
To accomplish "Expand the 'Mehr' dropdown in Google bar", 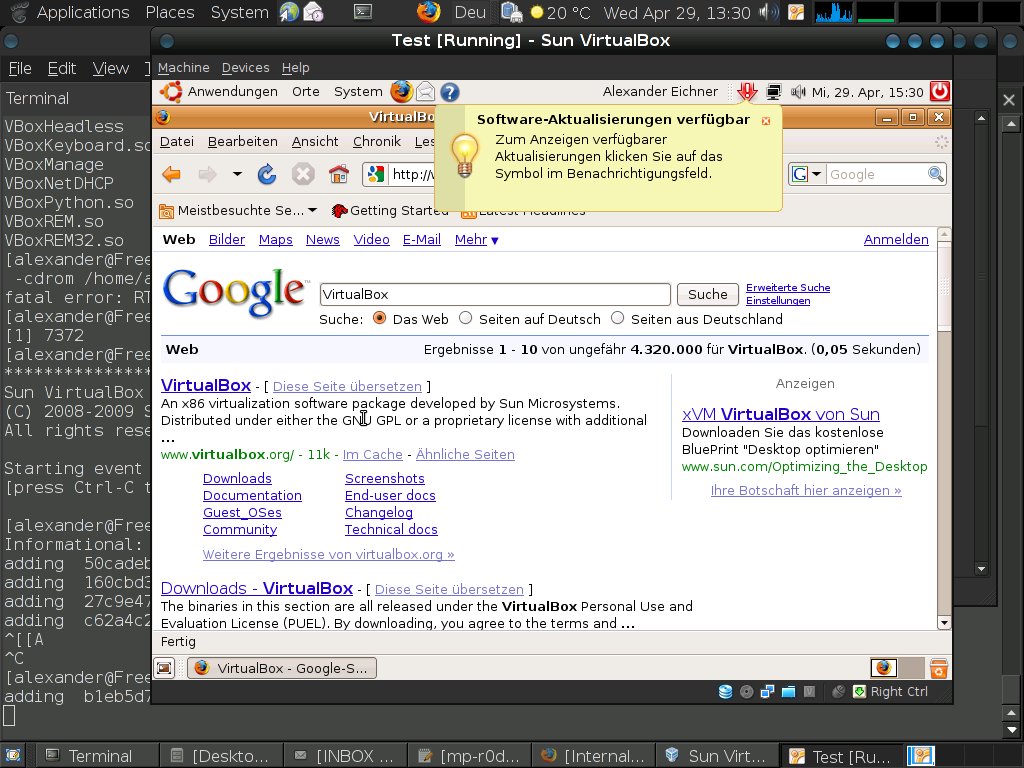I will click(476, 240).
